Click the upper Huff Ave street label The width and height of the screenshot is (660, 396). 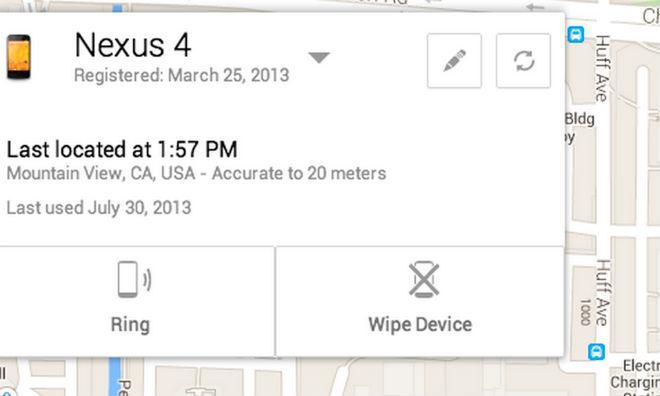[602, 68]
